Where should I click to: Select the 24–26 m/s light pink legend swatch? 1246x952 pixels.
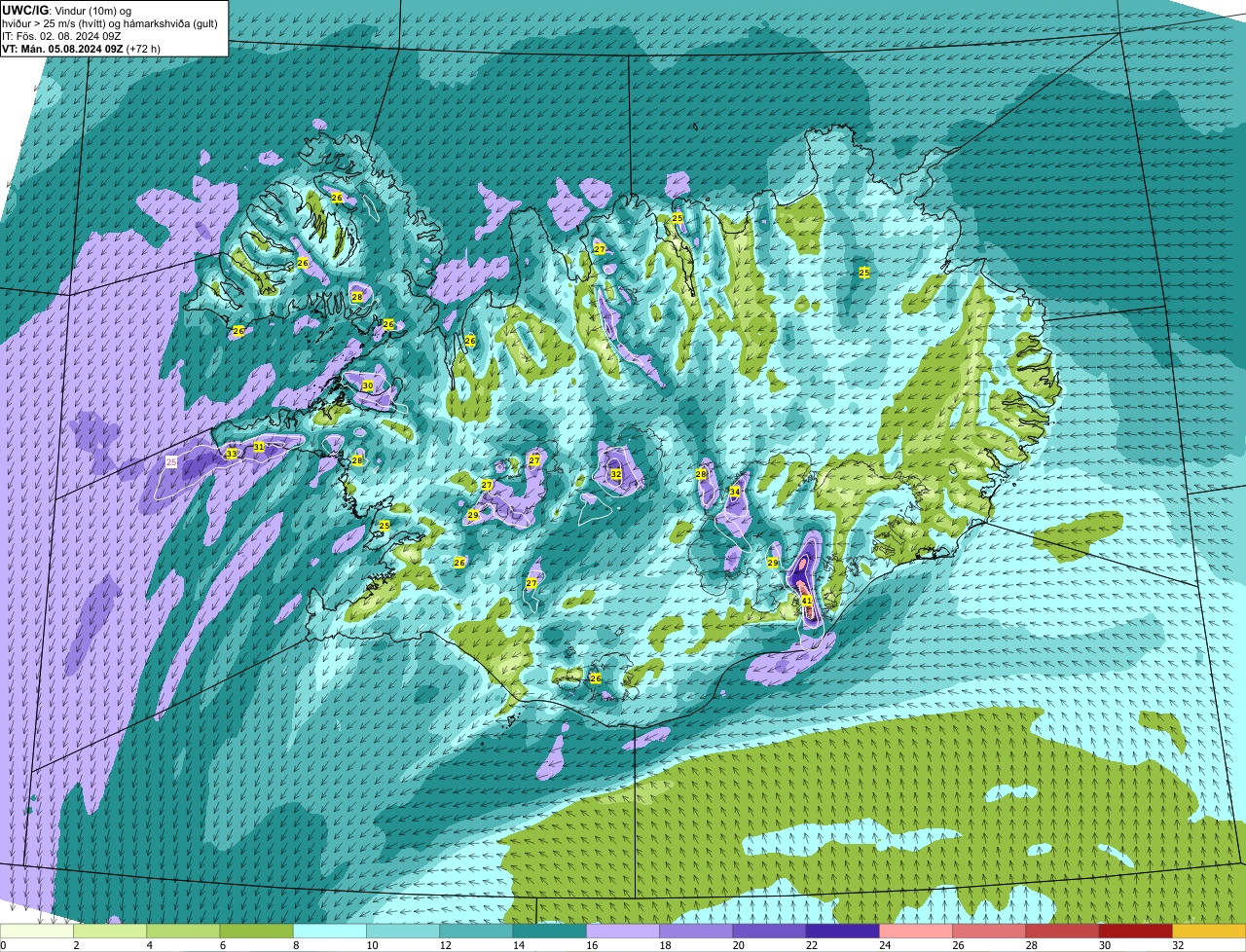tap(916, 932)
